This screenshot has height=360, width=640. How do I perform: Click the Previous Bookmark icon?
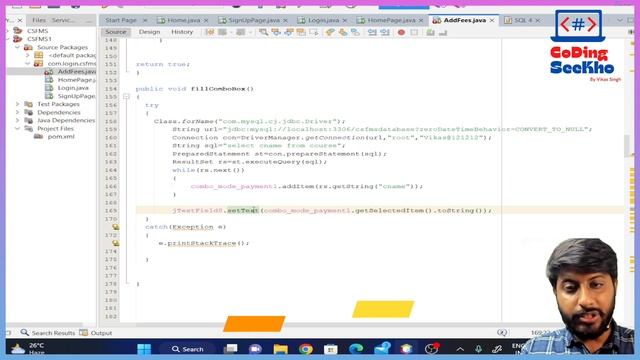[330, 32]
